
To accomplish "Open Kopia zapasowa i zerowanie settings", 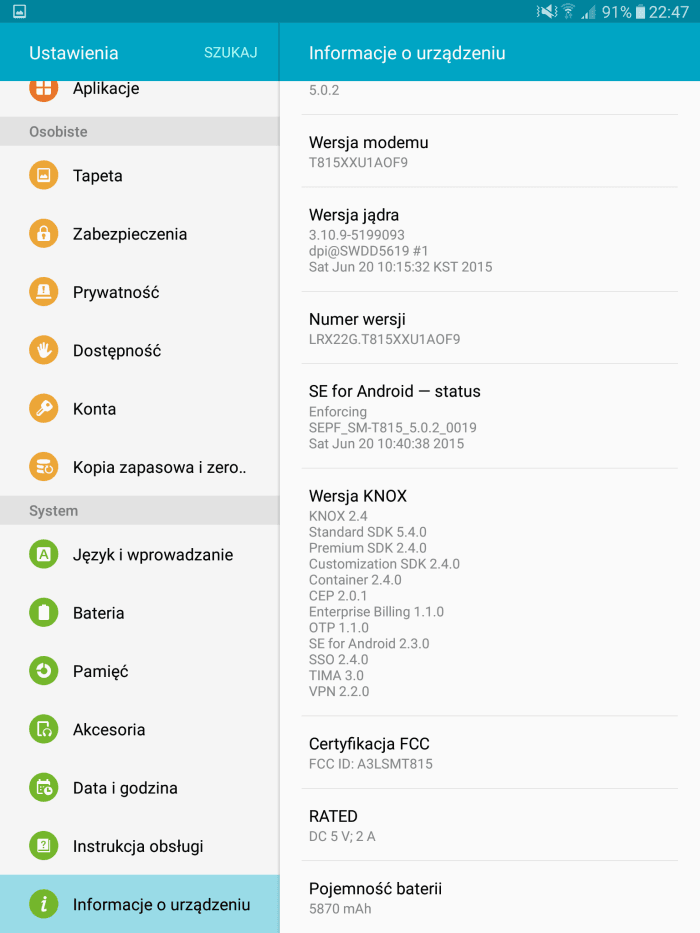I will 139,467.
